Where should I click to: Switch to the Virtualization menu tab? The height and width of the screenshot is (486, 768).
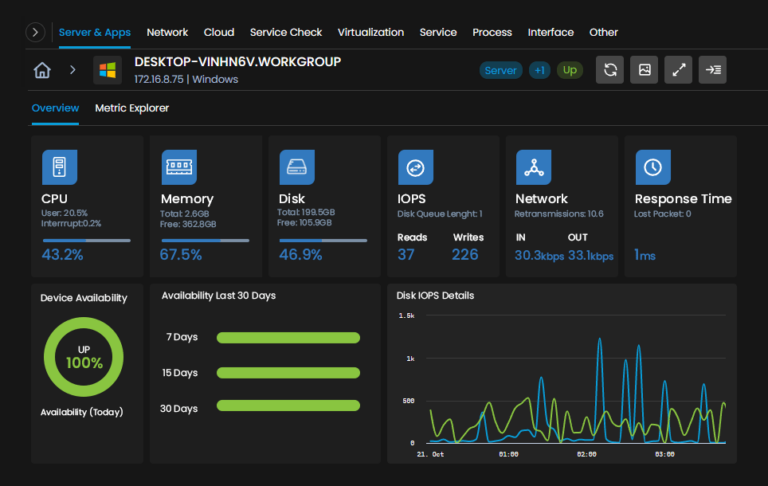click(x=371, y=32)
